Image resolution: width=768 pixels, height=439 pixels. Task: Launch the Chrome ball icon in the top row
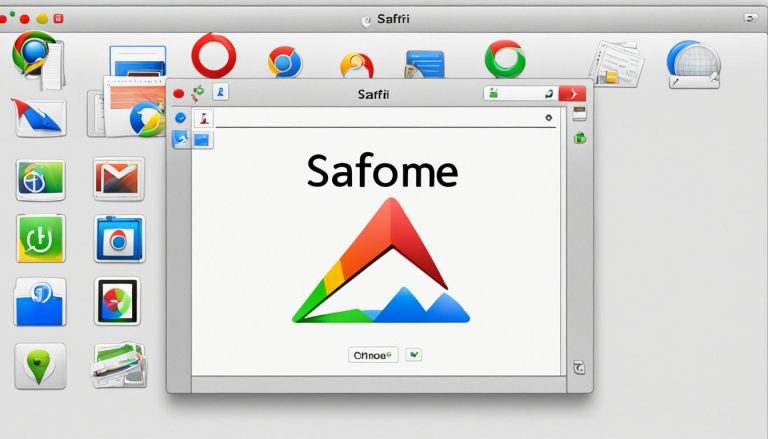click(285, 62)
